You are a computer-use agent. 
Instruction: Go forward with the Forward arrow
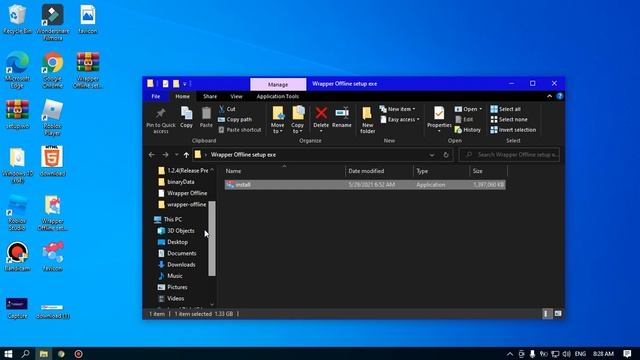point(165,155)
